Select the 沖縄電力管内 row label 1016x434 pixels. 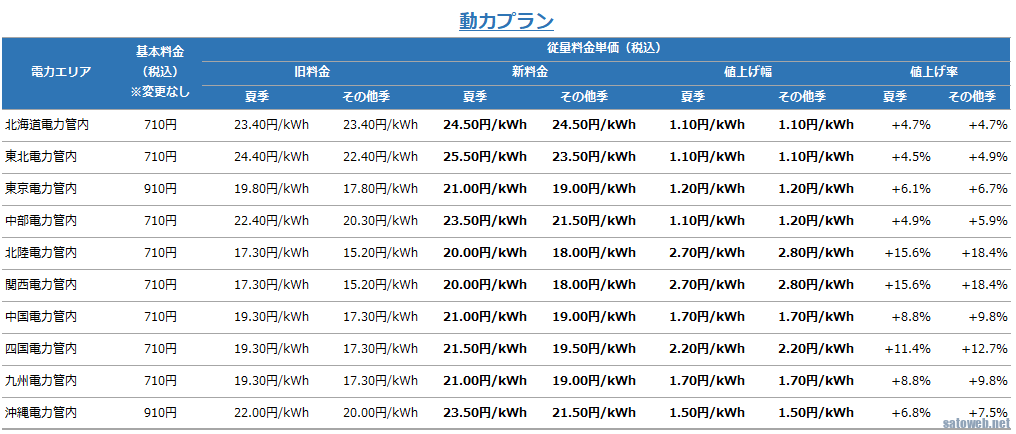[x=41, y=413]
